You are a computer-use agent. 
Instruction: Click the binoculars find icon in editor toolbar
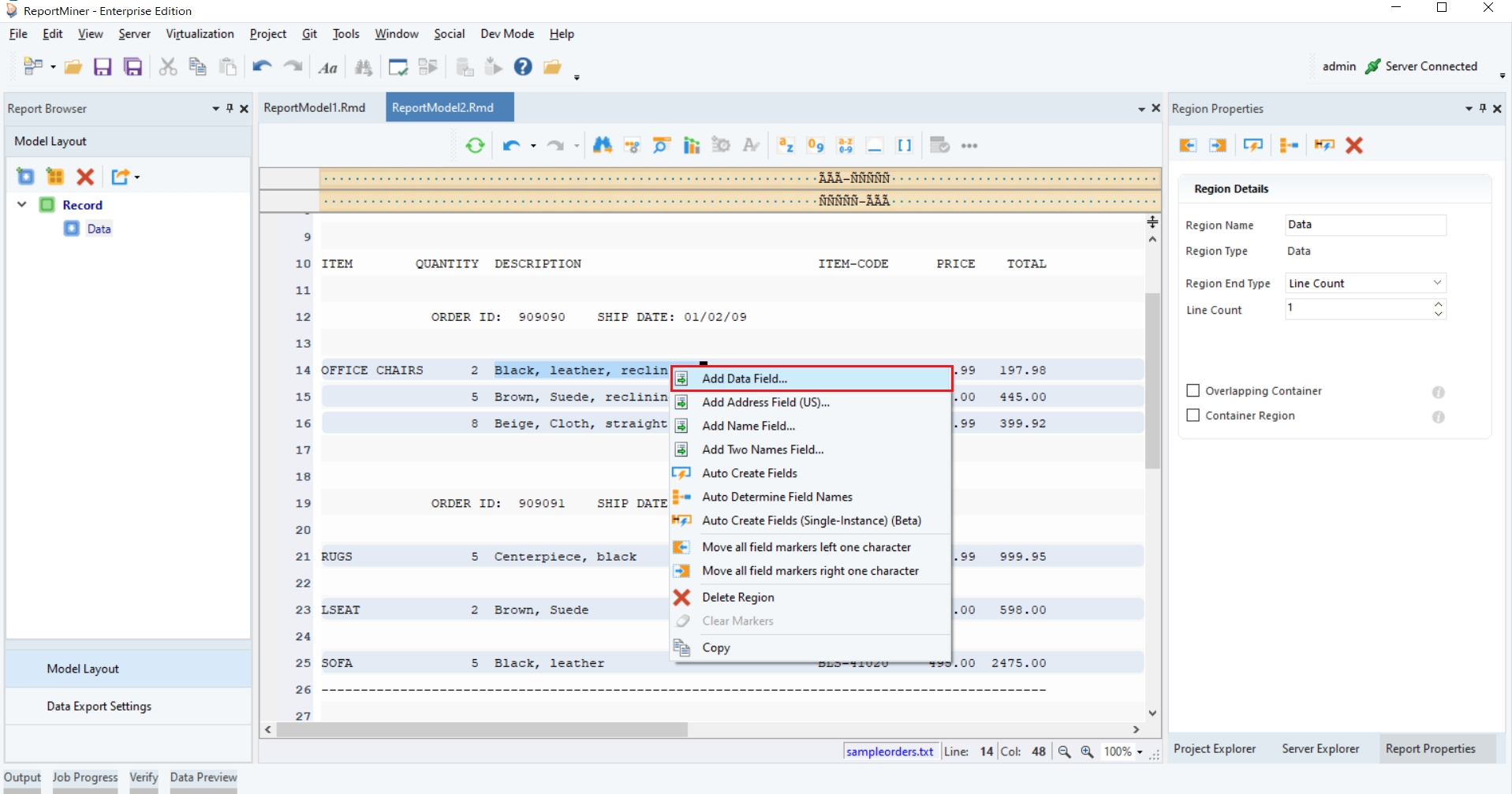point(603,146)
